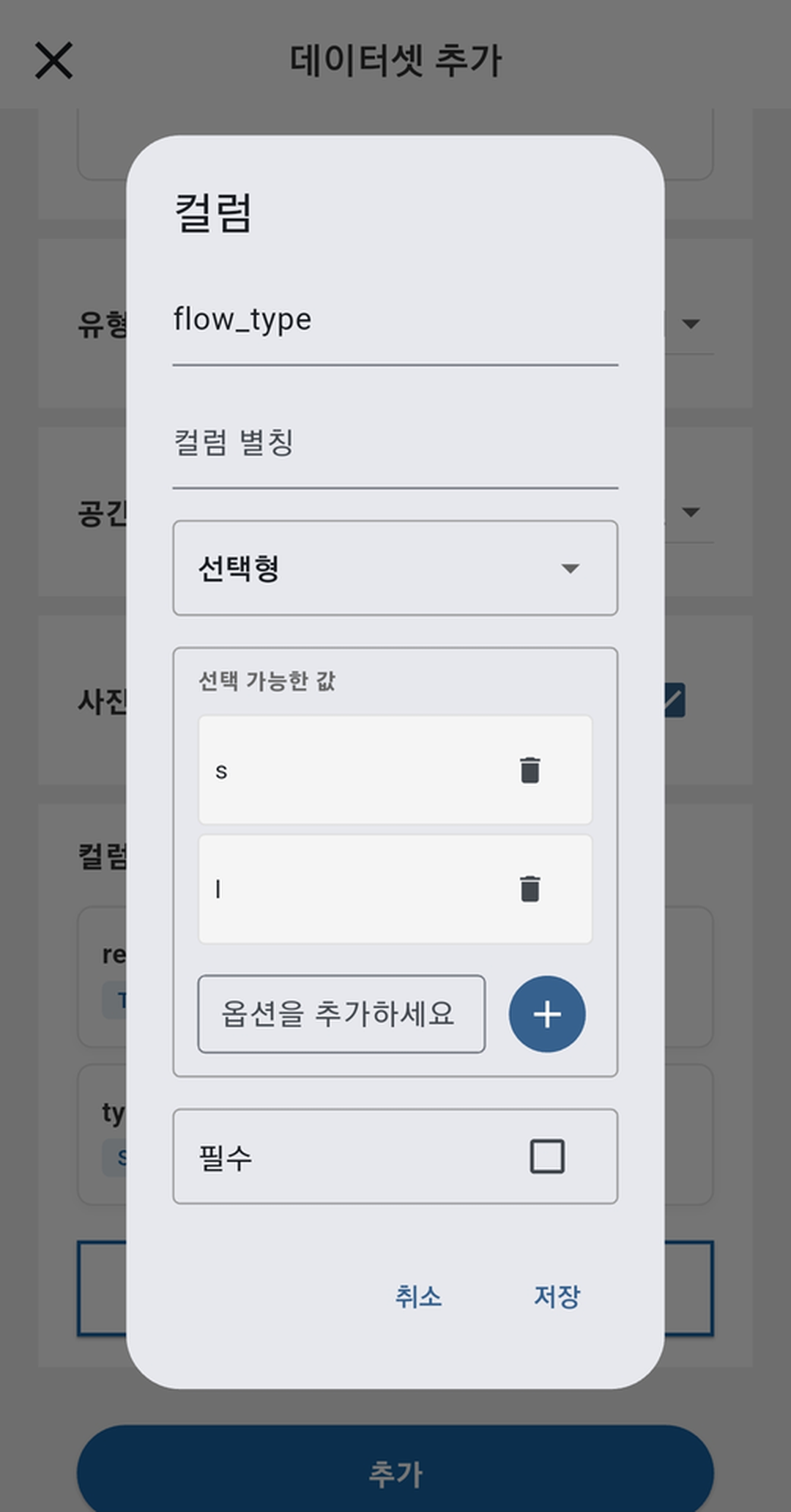Click the 옵션을 추가하세요 input box

pos(340,1014)
